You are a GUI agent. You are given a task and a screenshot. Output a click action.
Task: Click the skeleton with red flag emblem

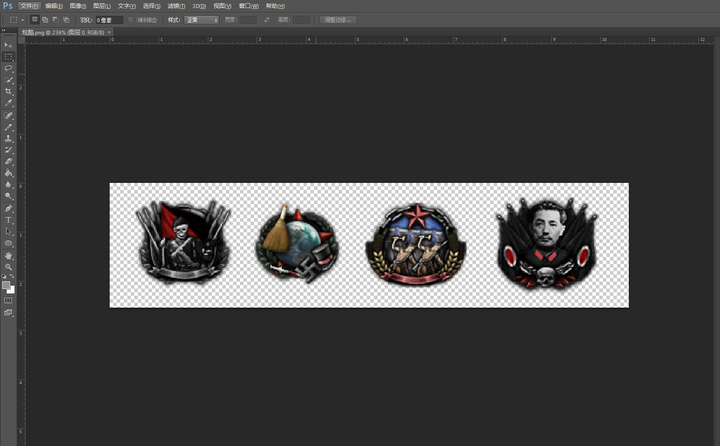click(183, 241)
